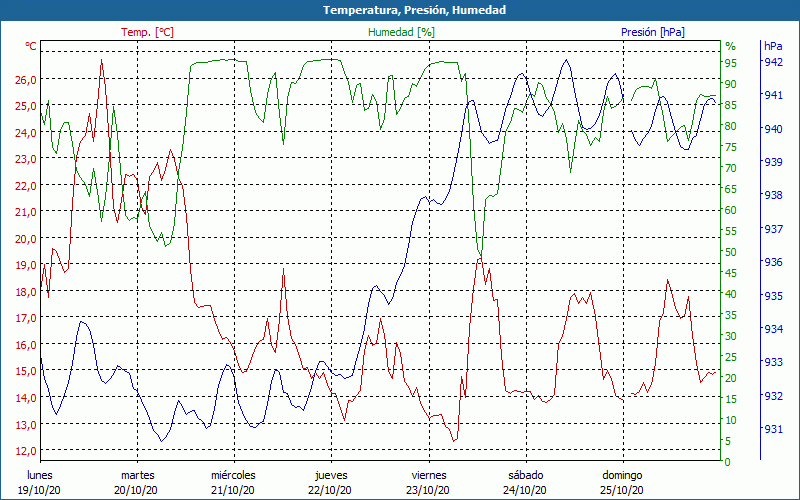
Task: Click the green humidity minimum on viernes
Action: [x=480, y=255]
